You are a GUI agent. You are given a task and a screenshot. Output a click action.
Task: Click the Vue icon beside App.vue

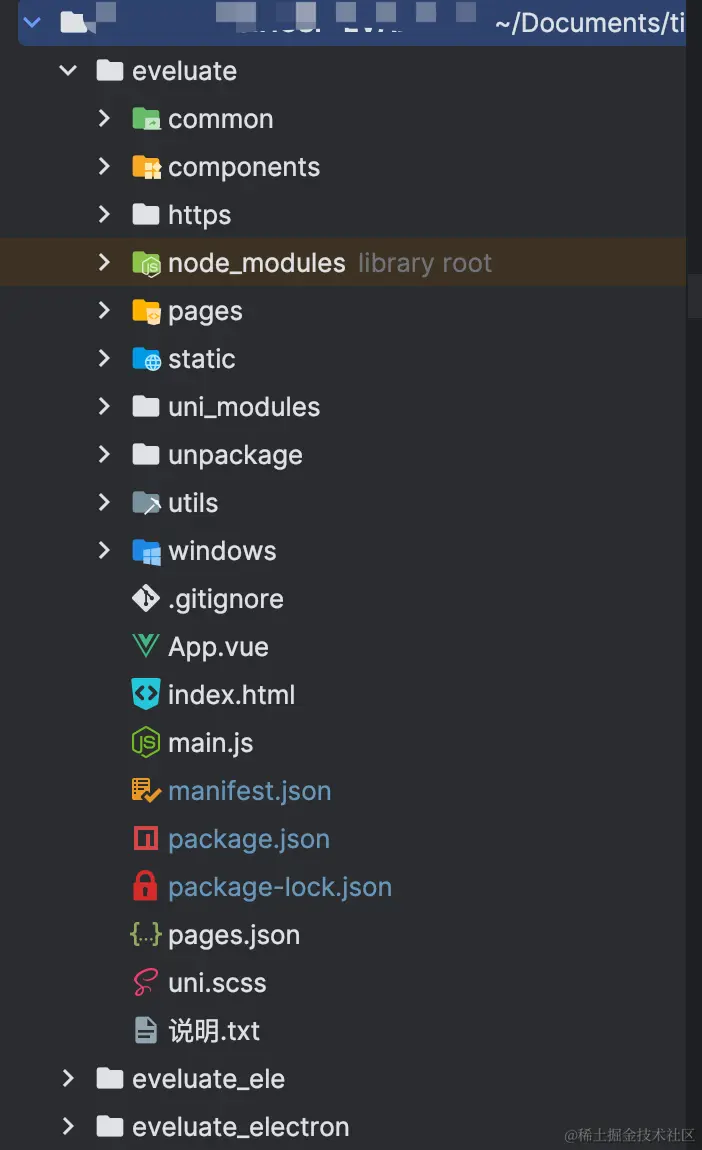[146, 646]
